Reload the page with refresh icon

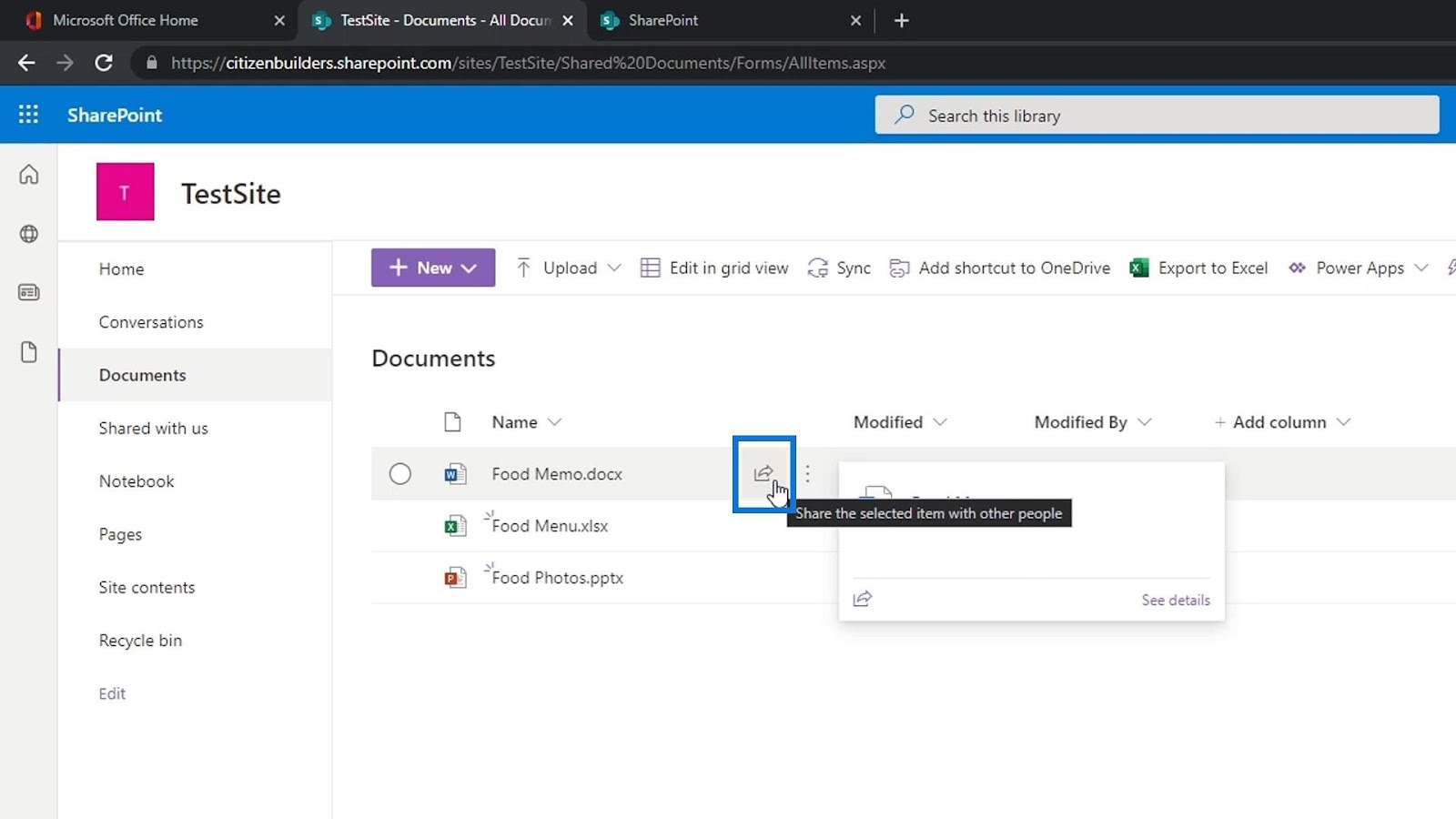[x=104, y=63]
